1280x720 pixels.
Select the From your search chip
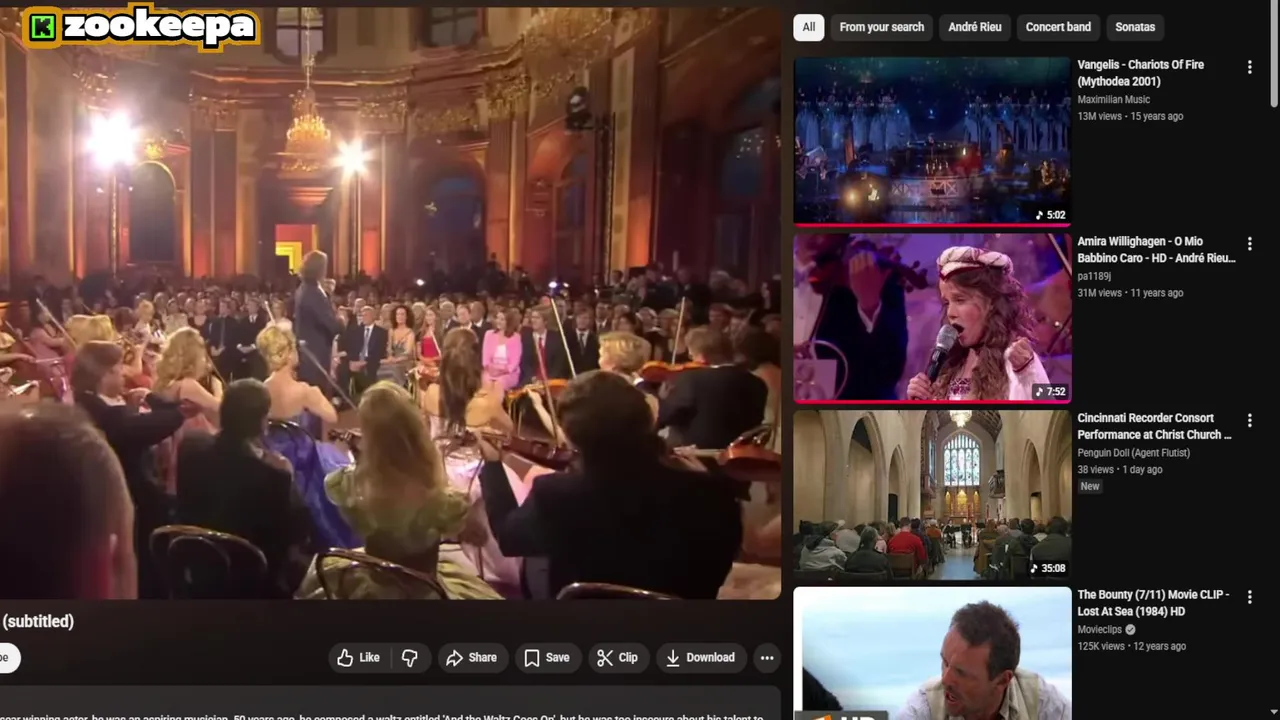[881, 27]
